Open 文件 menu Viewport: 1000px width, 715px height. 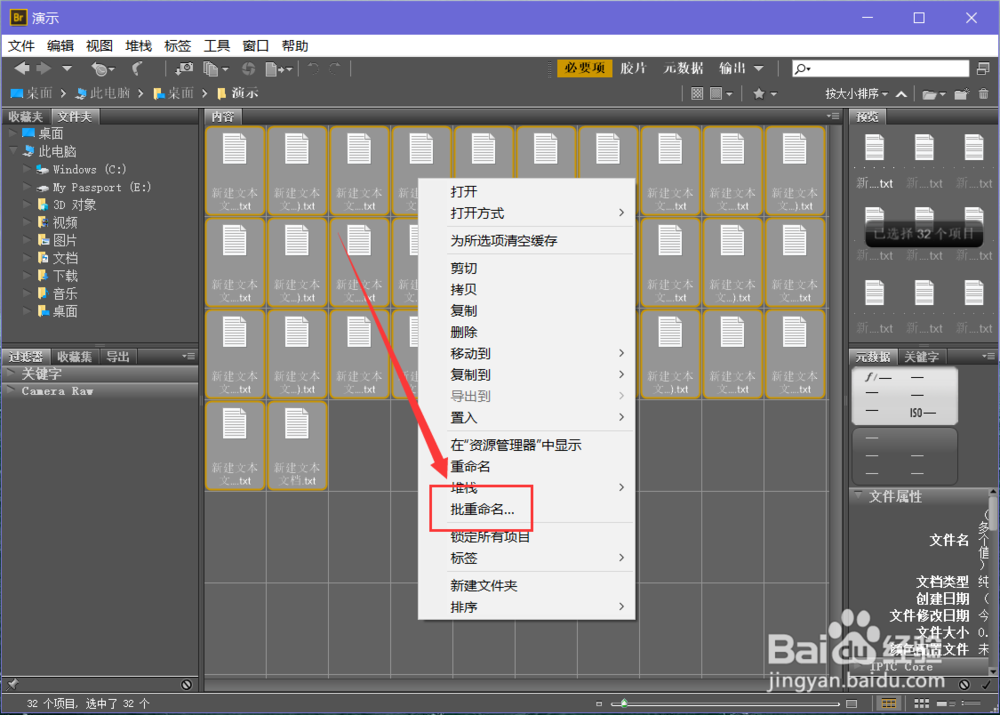point(21,46)
